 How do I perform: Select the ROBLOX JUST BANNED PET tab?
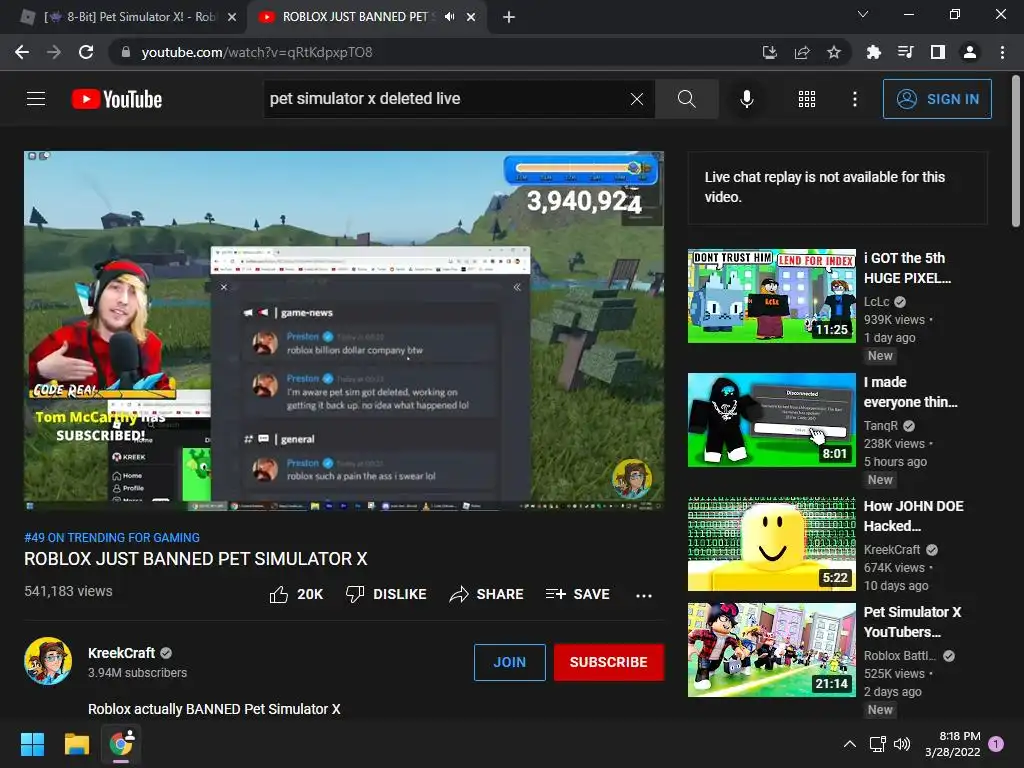point(355,17)
